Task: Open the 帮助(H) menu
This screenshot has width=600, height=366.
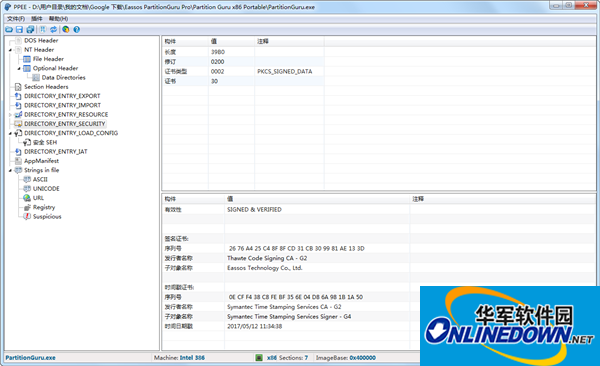Action: coord(58,19)
